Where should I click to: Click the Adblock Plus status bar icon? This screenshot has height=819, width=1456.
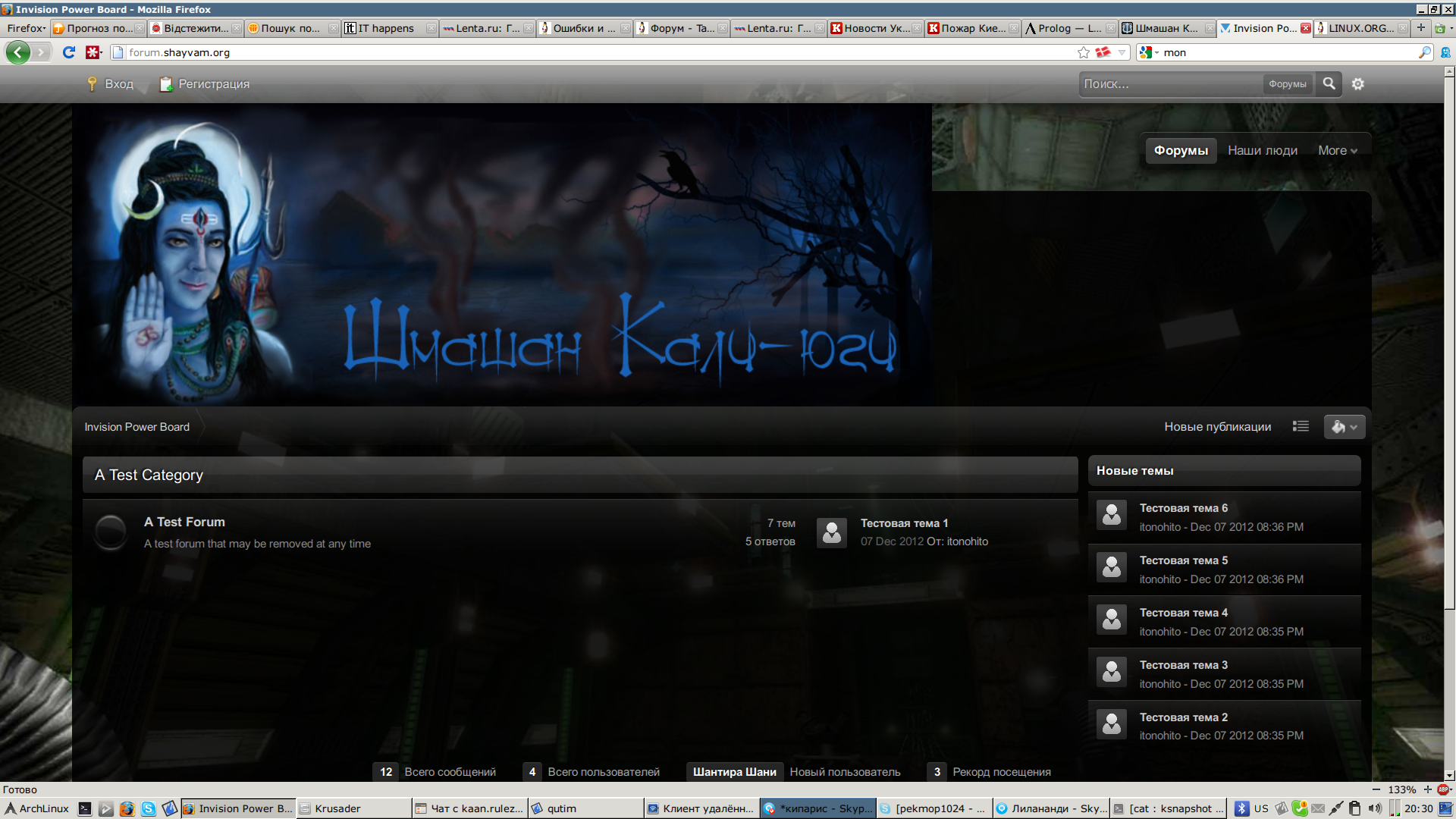[1443, 789]
